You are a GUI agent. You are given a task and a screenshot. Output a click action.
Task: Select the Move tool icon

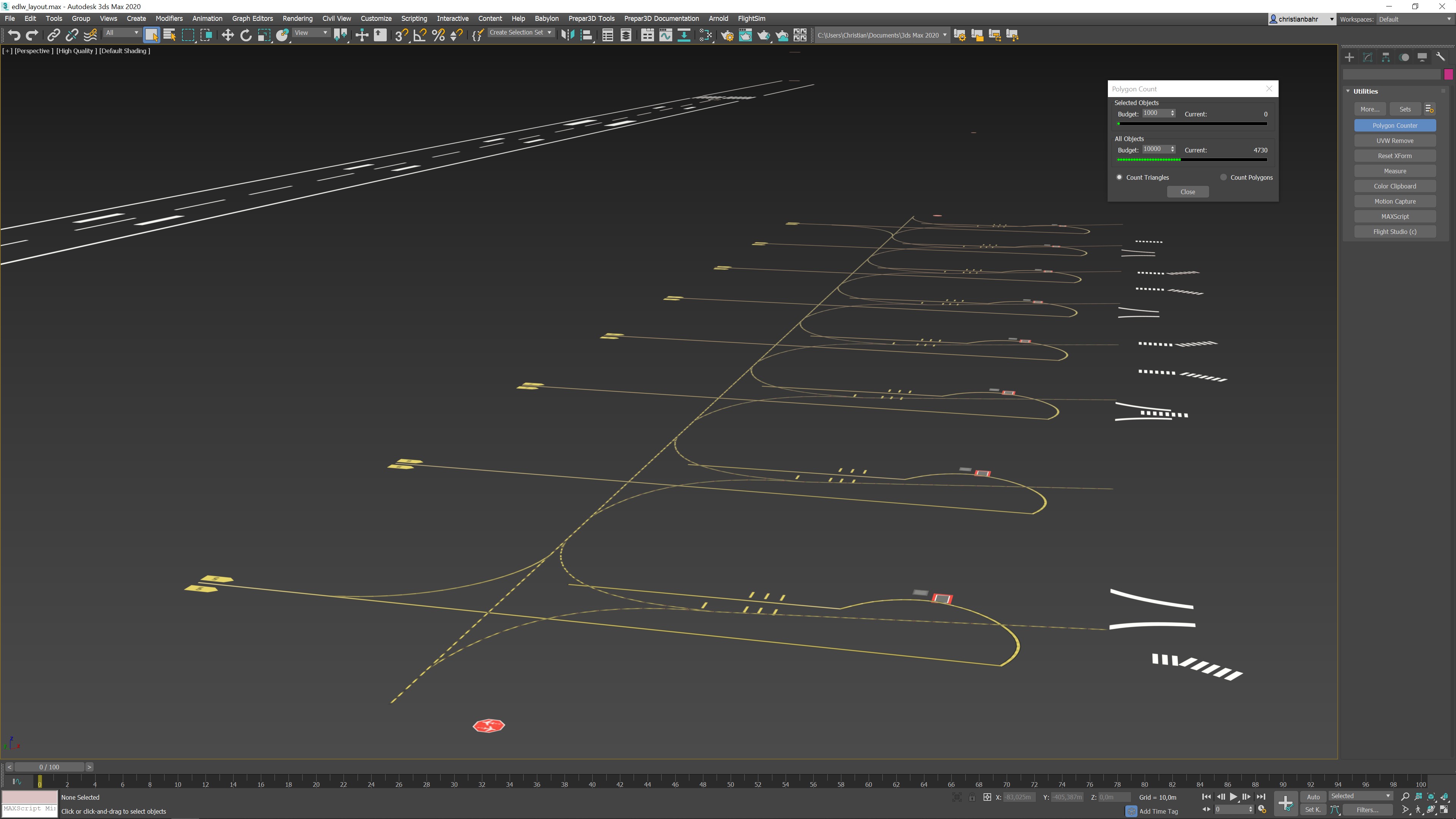click(227, 35)
